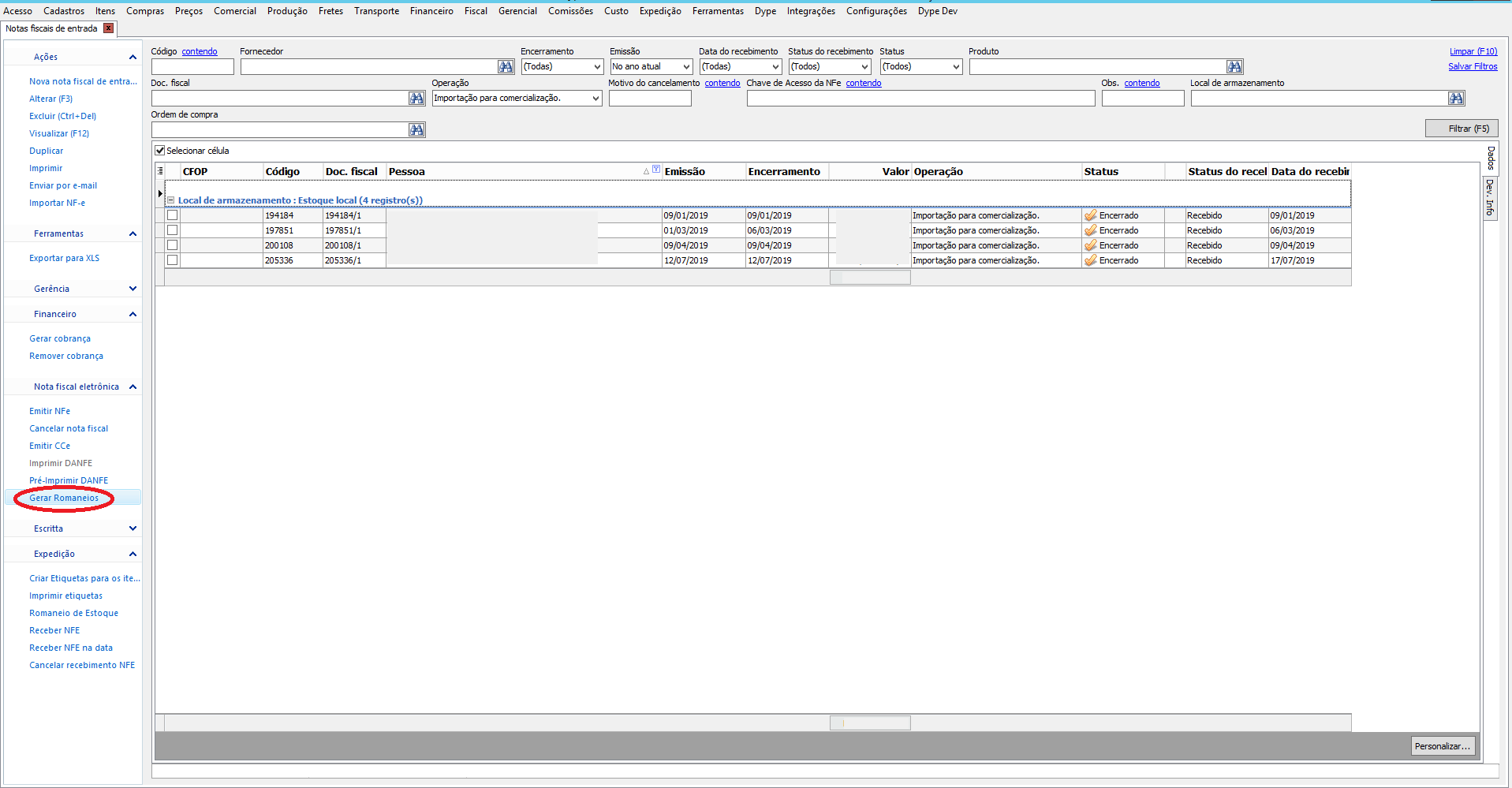This screenshot has width=1512, height=788.
Task: Open Ordem de compra search icon
Action: click(x=416, y=130)
